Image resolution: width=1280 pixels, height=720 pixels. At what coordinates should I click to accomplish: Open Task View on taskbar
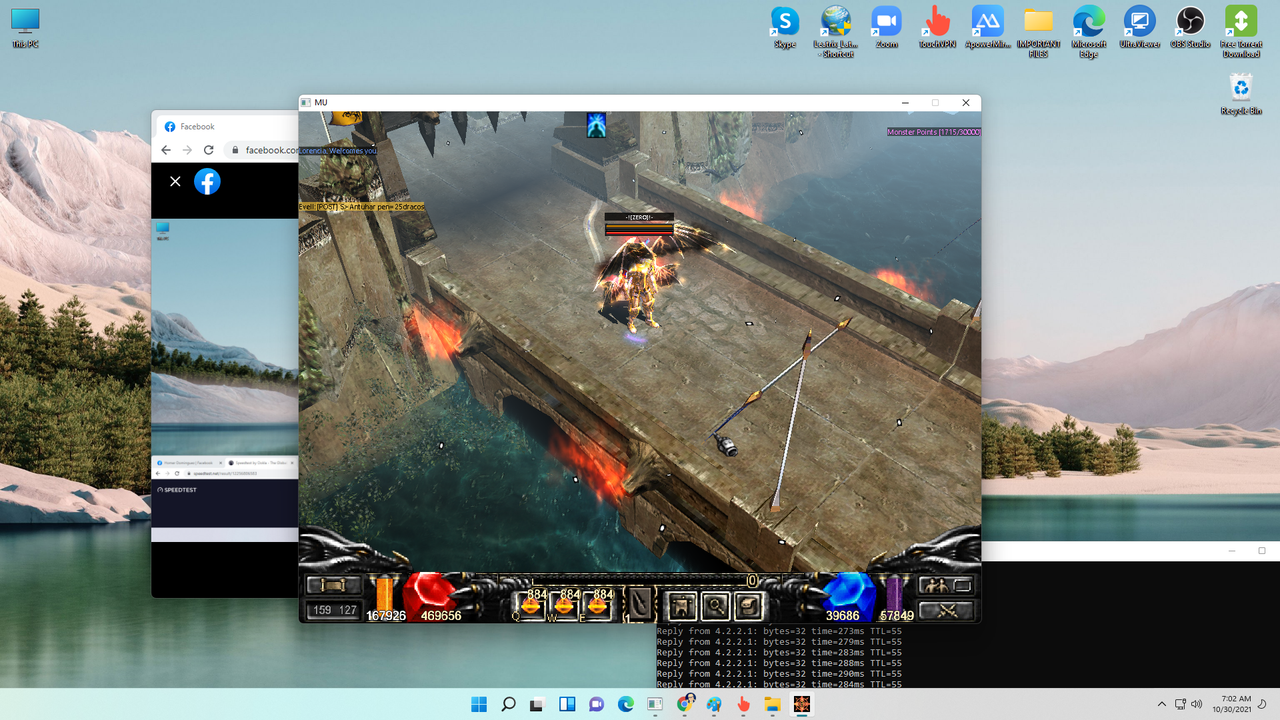point(538,704)
